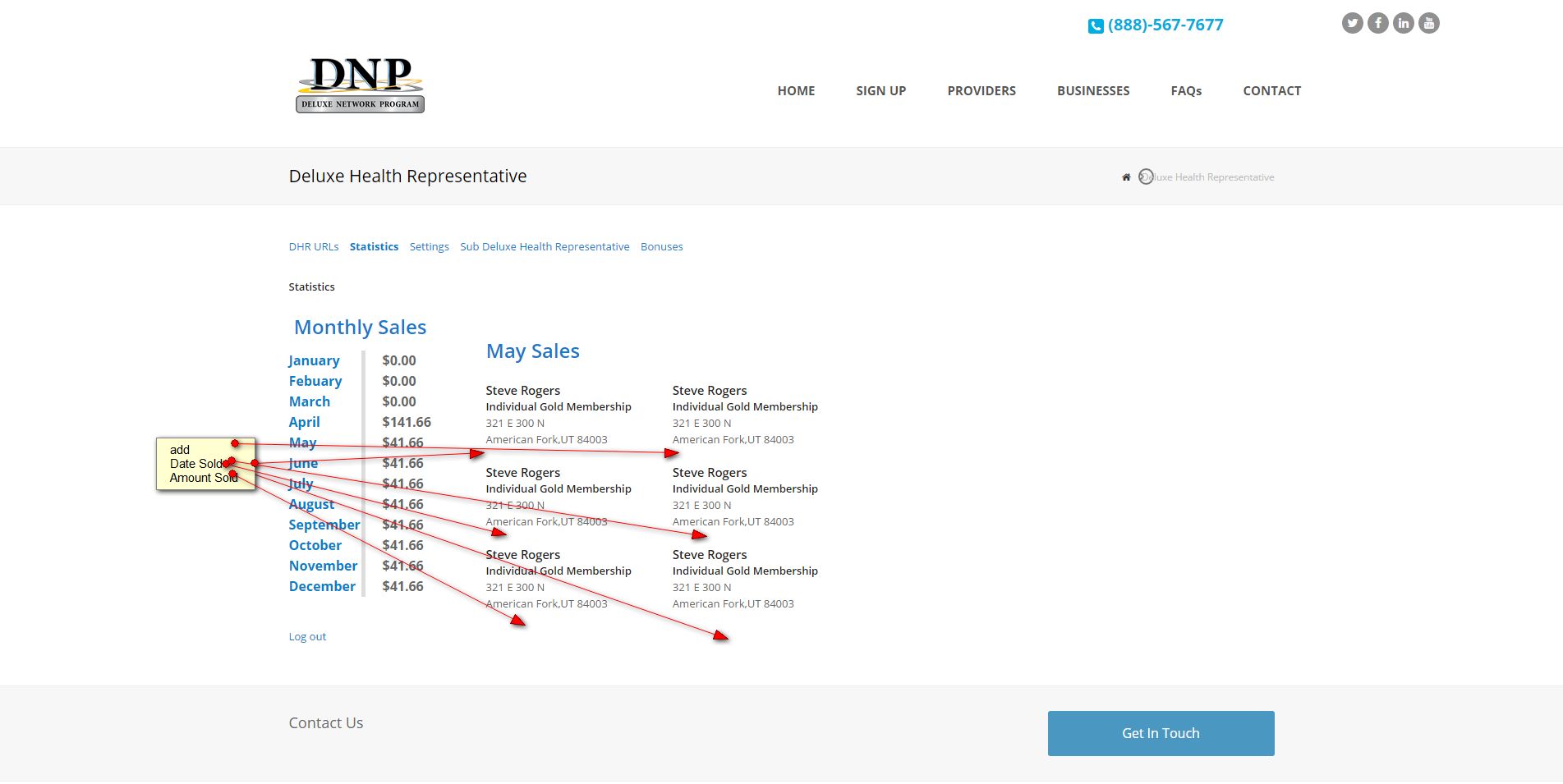Click December's $41.66 amount

402,586
